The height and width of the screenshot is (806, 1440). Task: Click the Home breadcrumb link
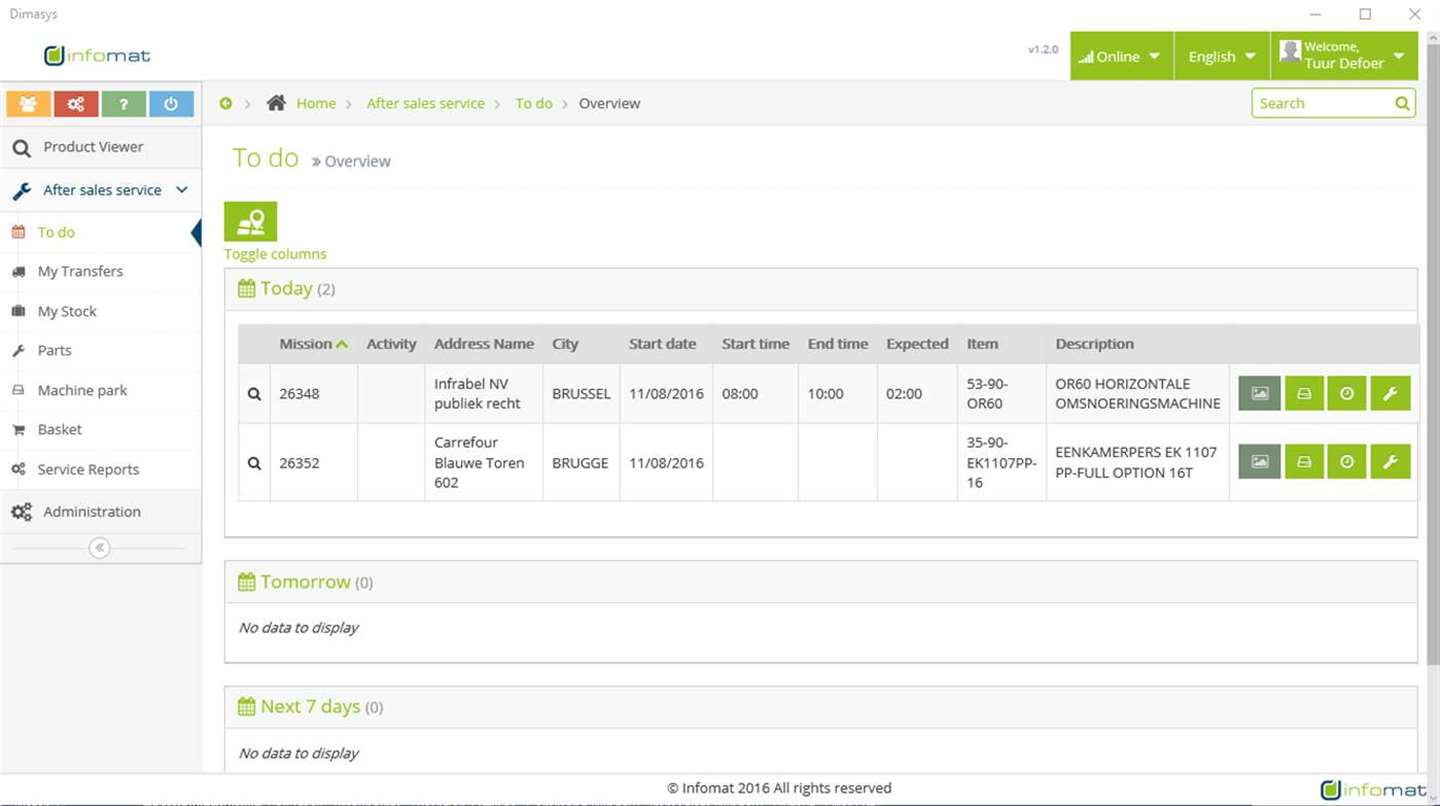click(x=316, y=103)
